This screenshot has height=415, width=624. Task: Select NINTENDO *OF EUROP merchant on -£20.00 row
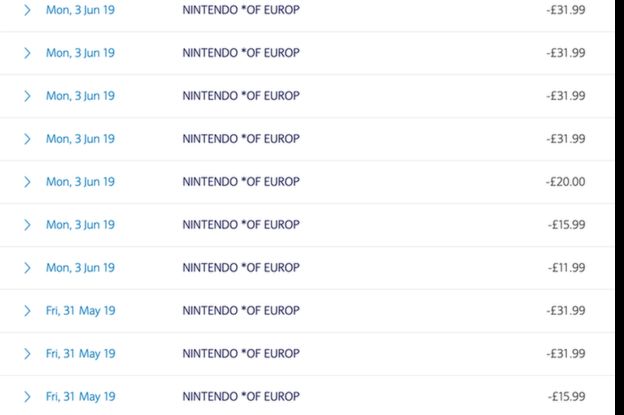241,182
